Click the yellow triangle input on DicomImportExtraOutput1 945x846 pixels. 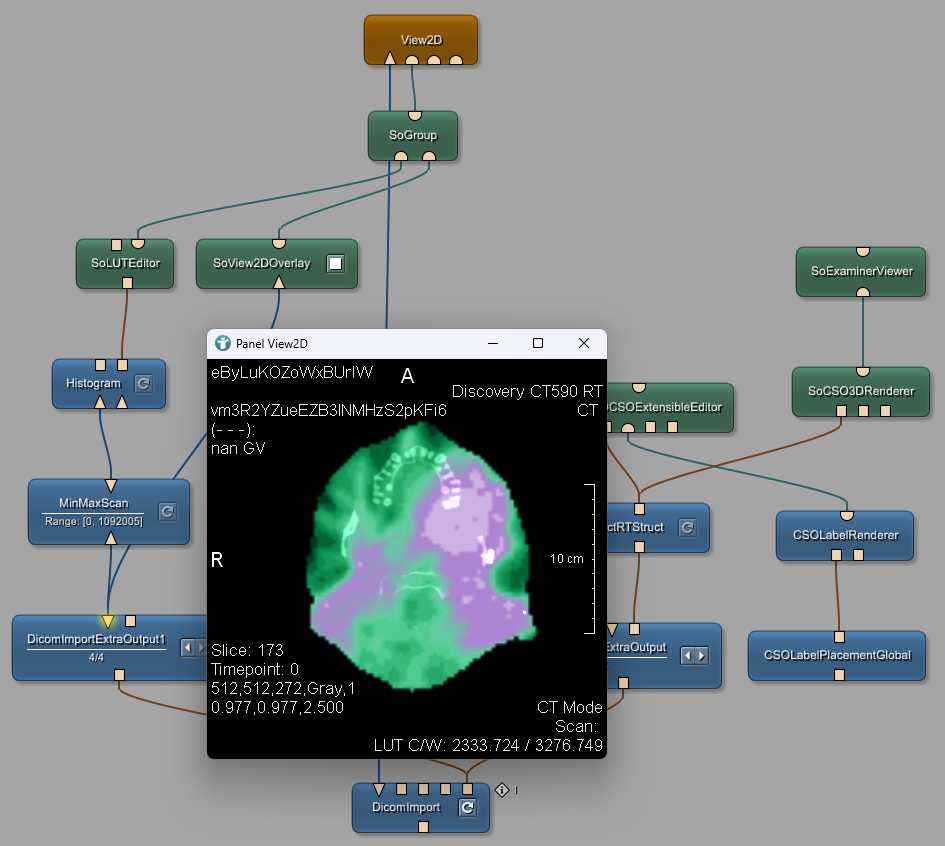(108, 621)
